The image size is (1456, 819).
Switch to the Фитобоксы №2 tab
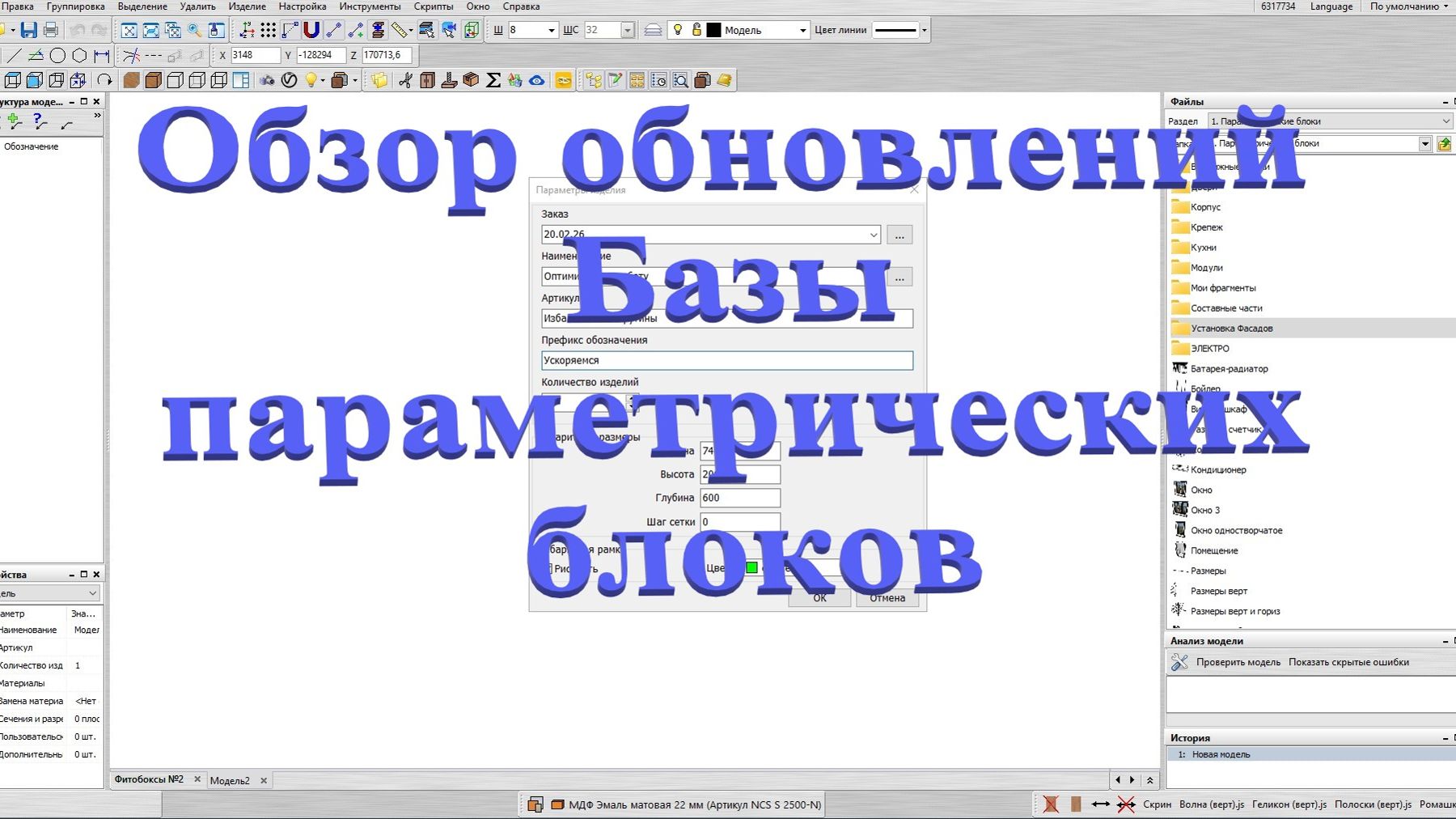(149, 779)
